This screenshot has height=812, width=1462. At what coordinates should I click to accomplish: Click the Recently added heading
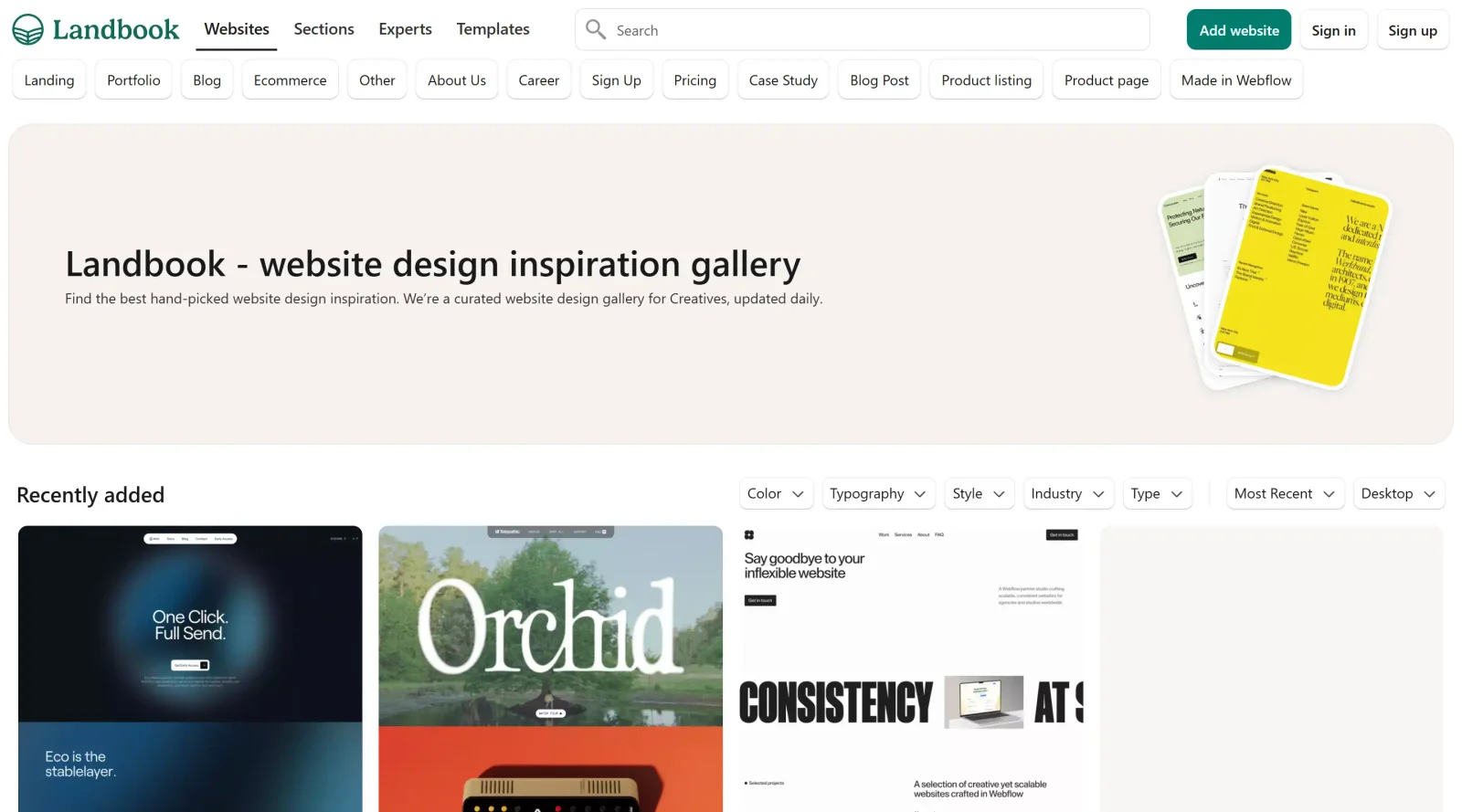pos(90,495)
